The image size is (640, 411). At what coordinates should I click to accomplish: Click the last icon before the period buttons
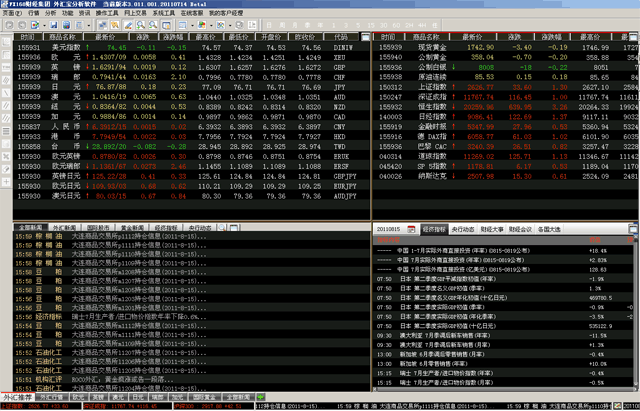251,25
